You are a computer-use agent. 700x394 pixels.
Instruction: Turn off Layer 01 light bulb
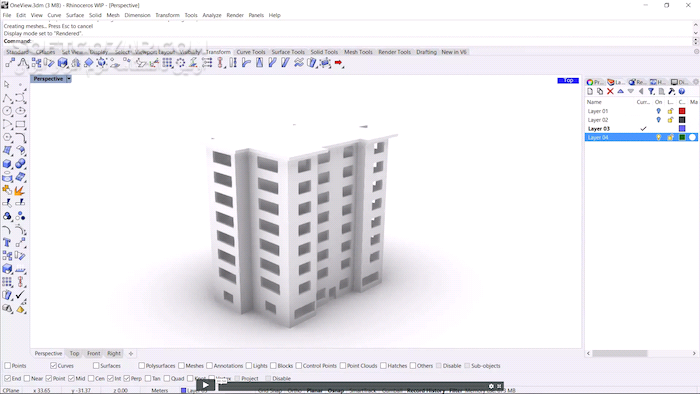(658, 111)
